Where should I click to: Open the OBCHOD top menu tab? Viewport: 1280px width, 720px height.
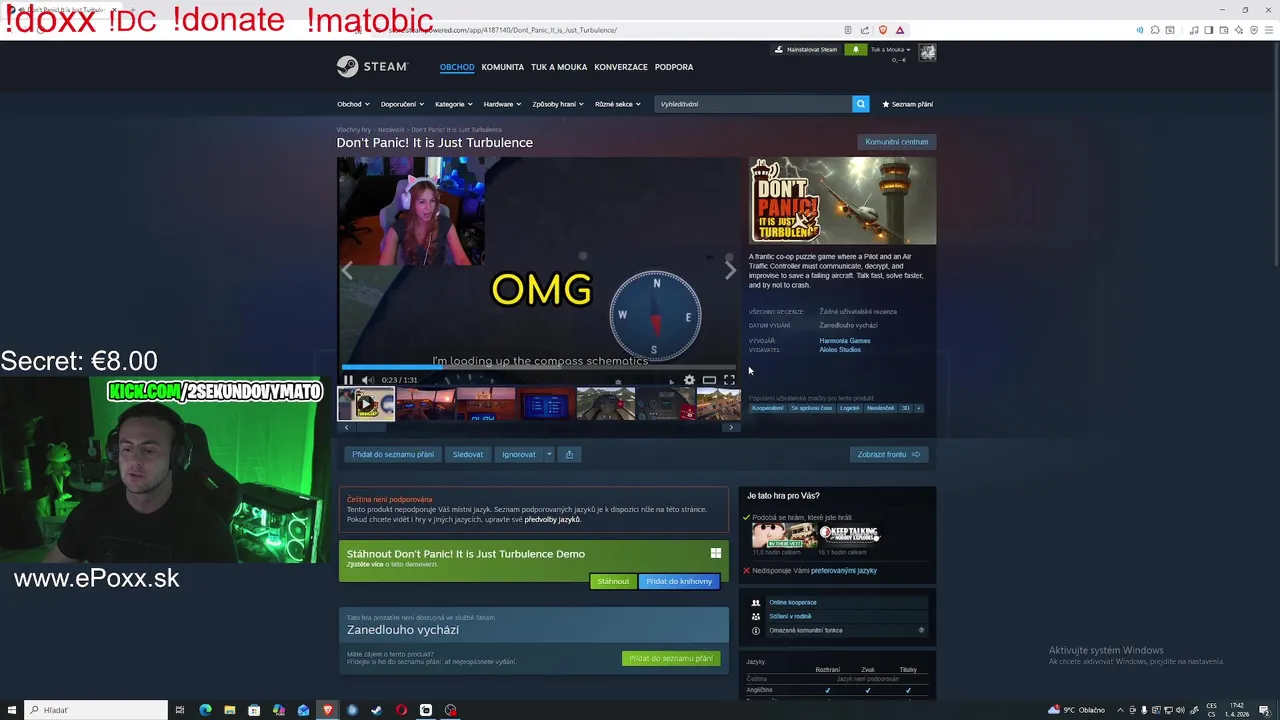[x=457, y=67]
